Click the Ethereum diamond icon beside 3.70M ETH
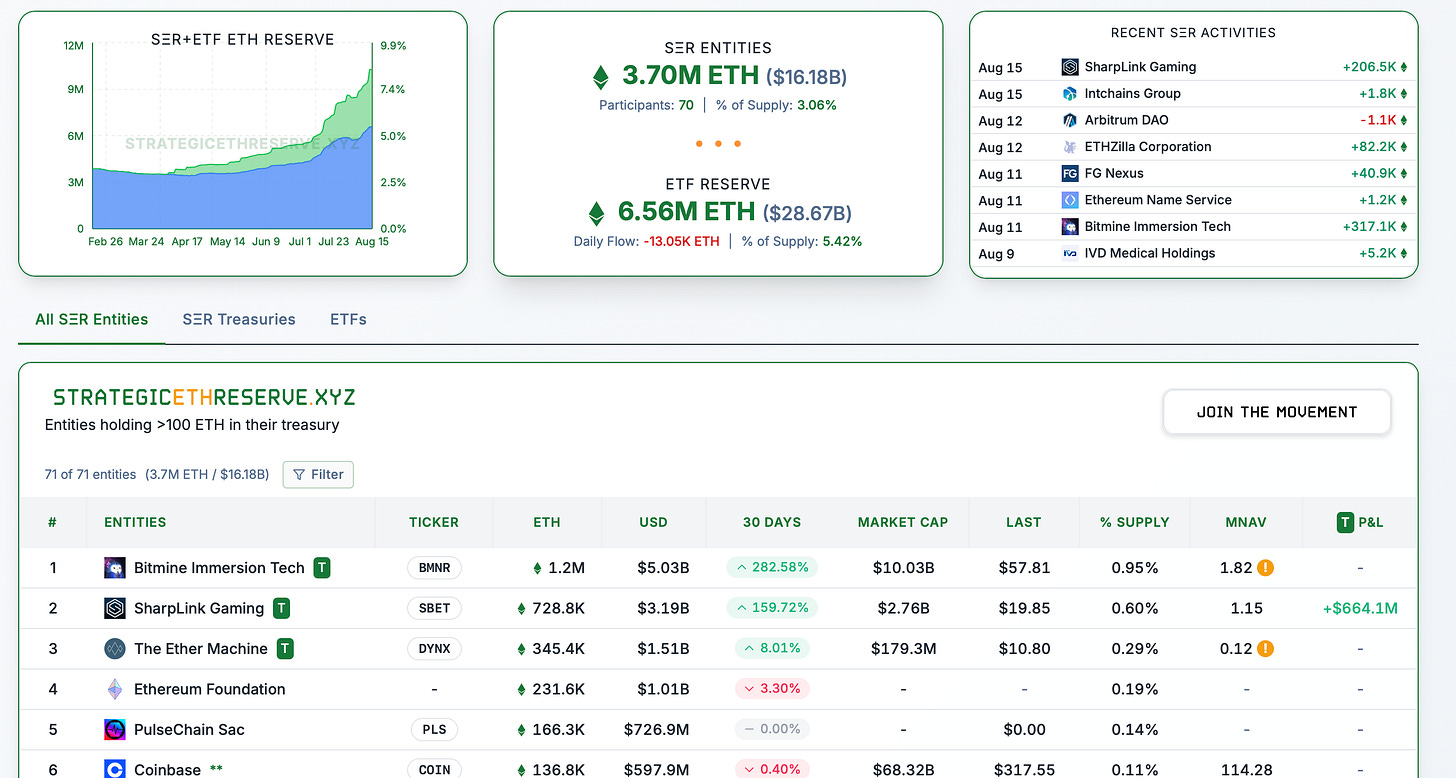Viewport: 1456px width, 778px height. (601, 77)
